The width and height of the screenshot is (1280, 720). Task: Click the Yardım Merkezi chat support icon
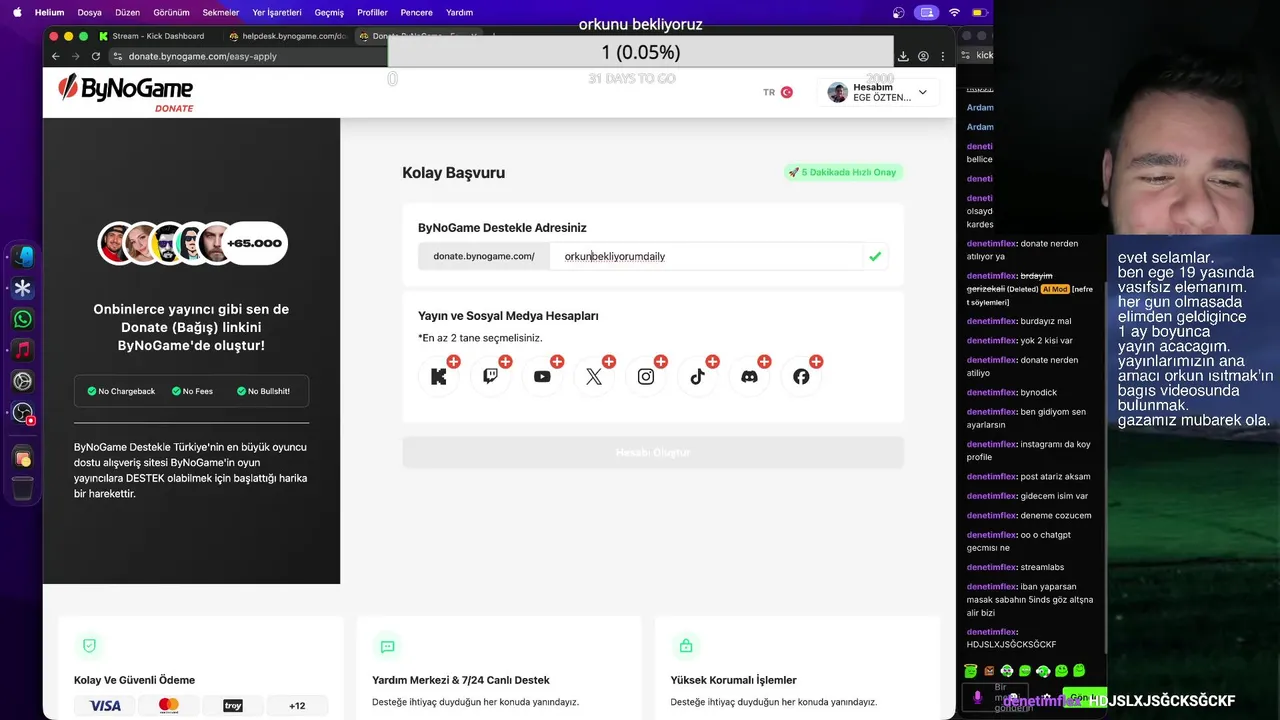pos(388,646)
